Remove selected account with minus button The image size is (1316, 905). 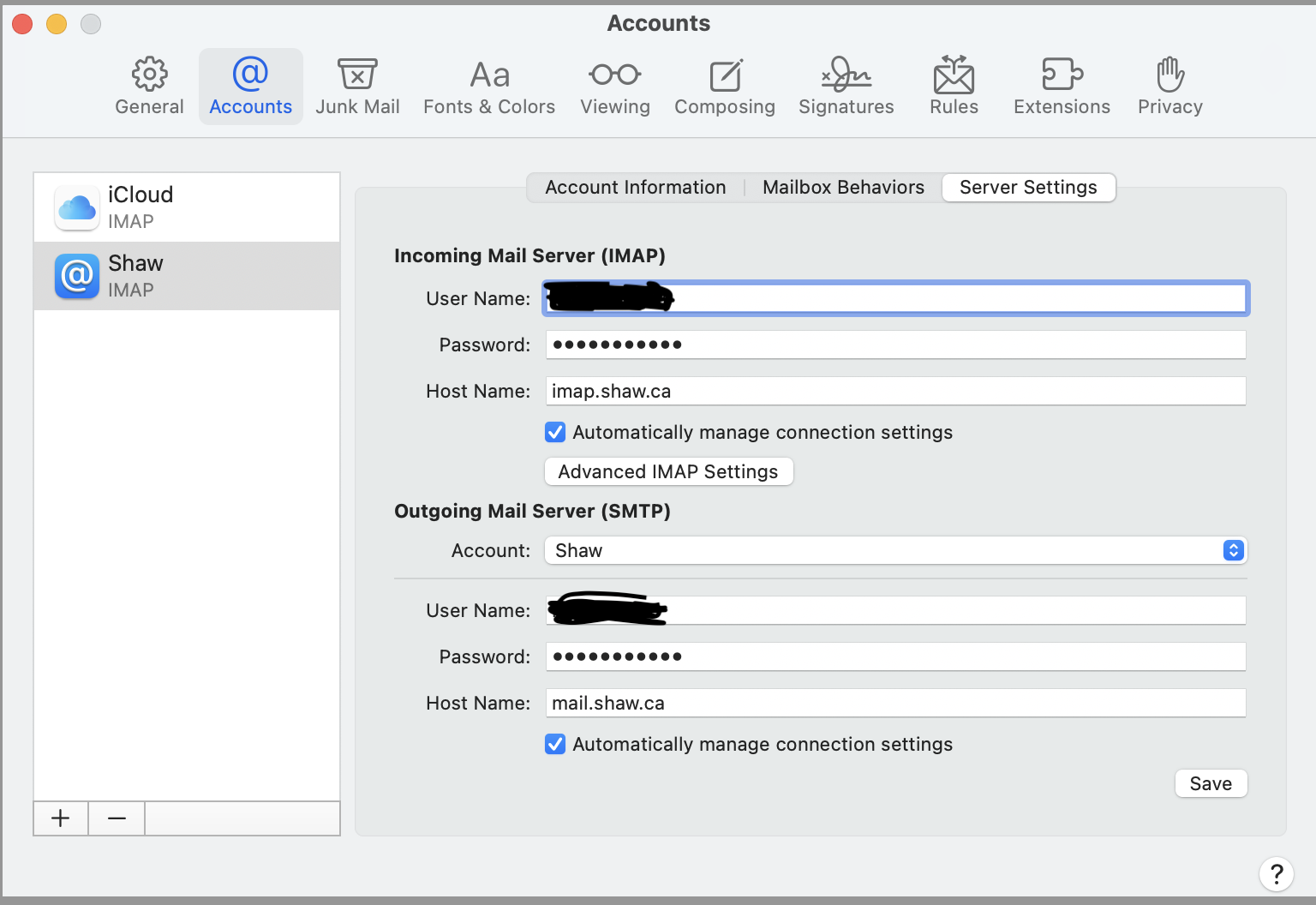coord(117,818)
